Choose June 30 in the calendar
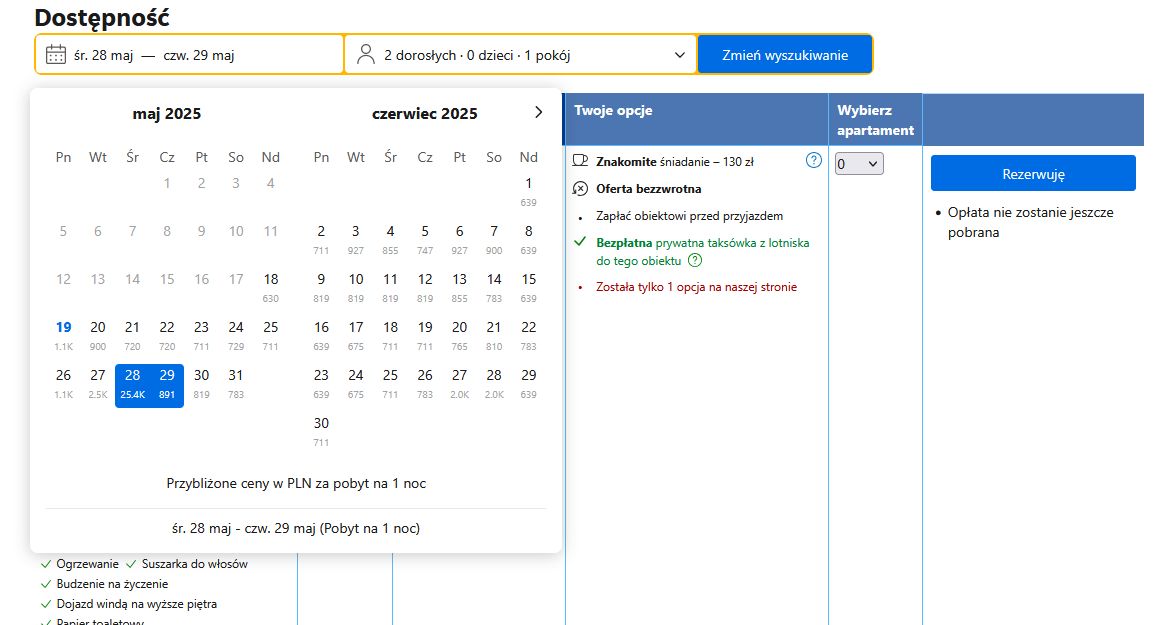 pos(321,428)
